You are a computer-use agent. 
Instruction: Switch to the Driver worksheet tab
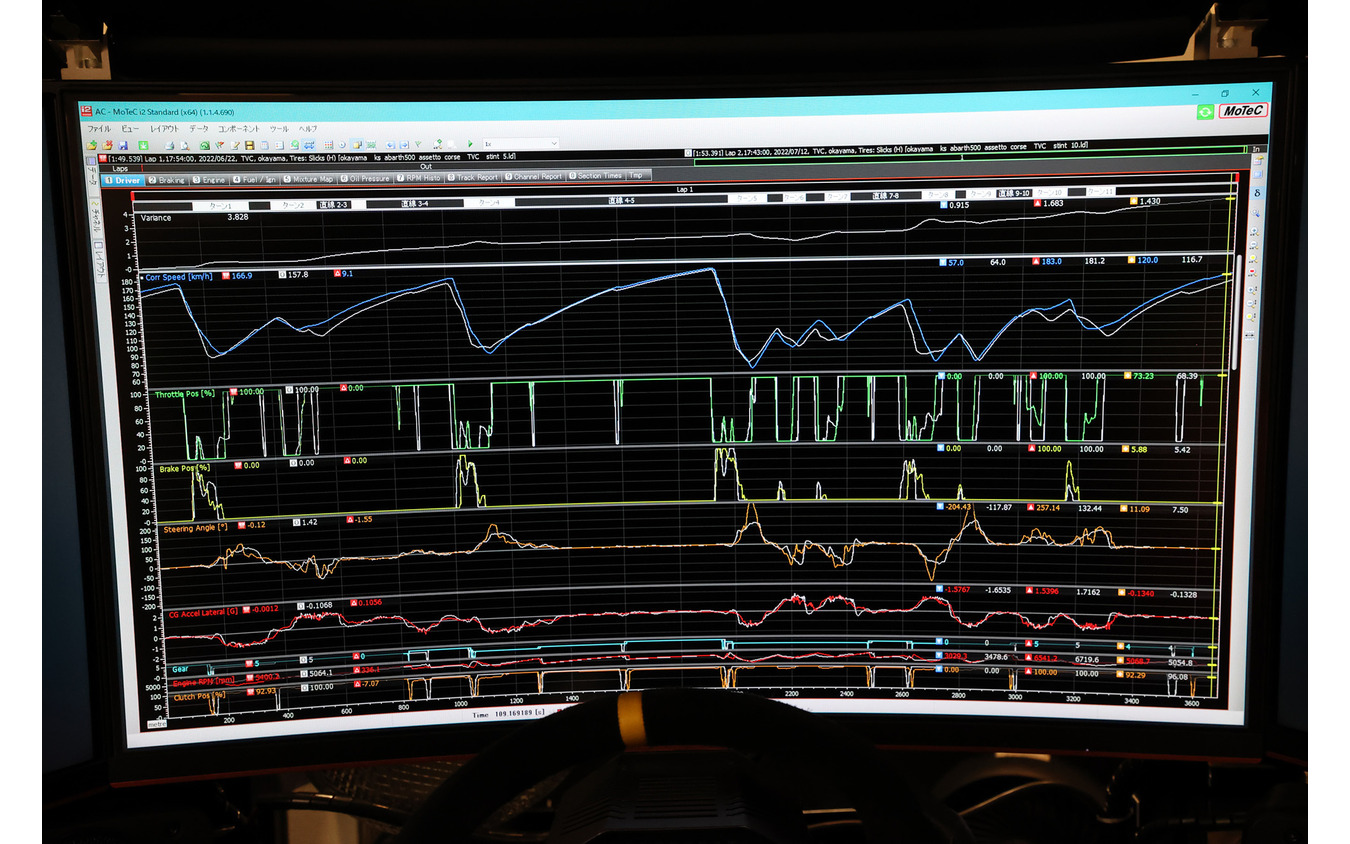coord(122,180)
